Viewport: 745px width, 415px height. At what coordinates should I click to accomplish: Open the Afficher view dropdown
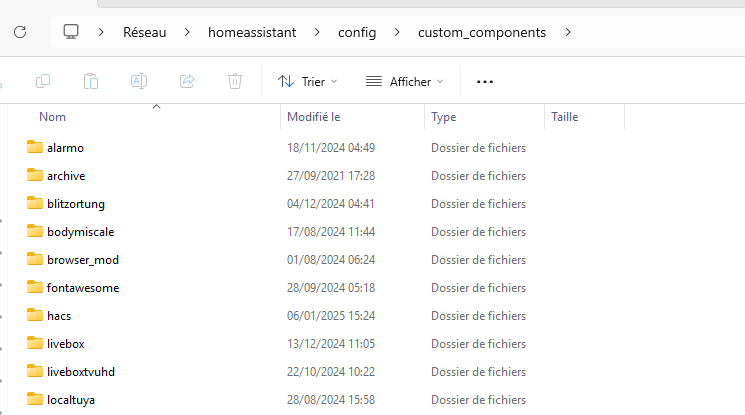click(405, 82)
